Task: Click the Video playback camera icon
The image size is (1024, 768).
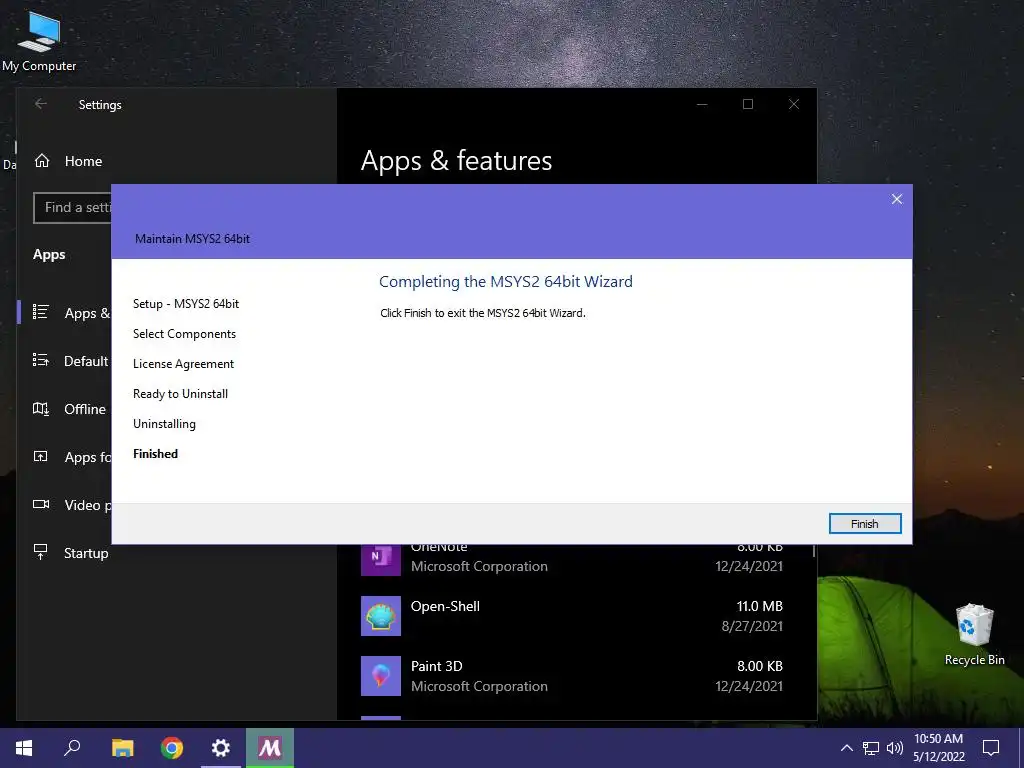Action: pyautogui.click(x=40, y=504)
